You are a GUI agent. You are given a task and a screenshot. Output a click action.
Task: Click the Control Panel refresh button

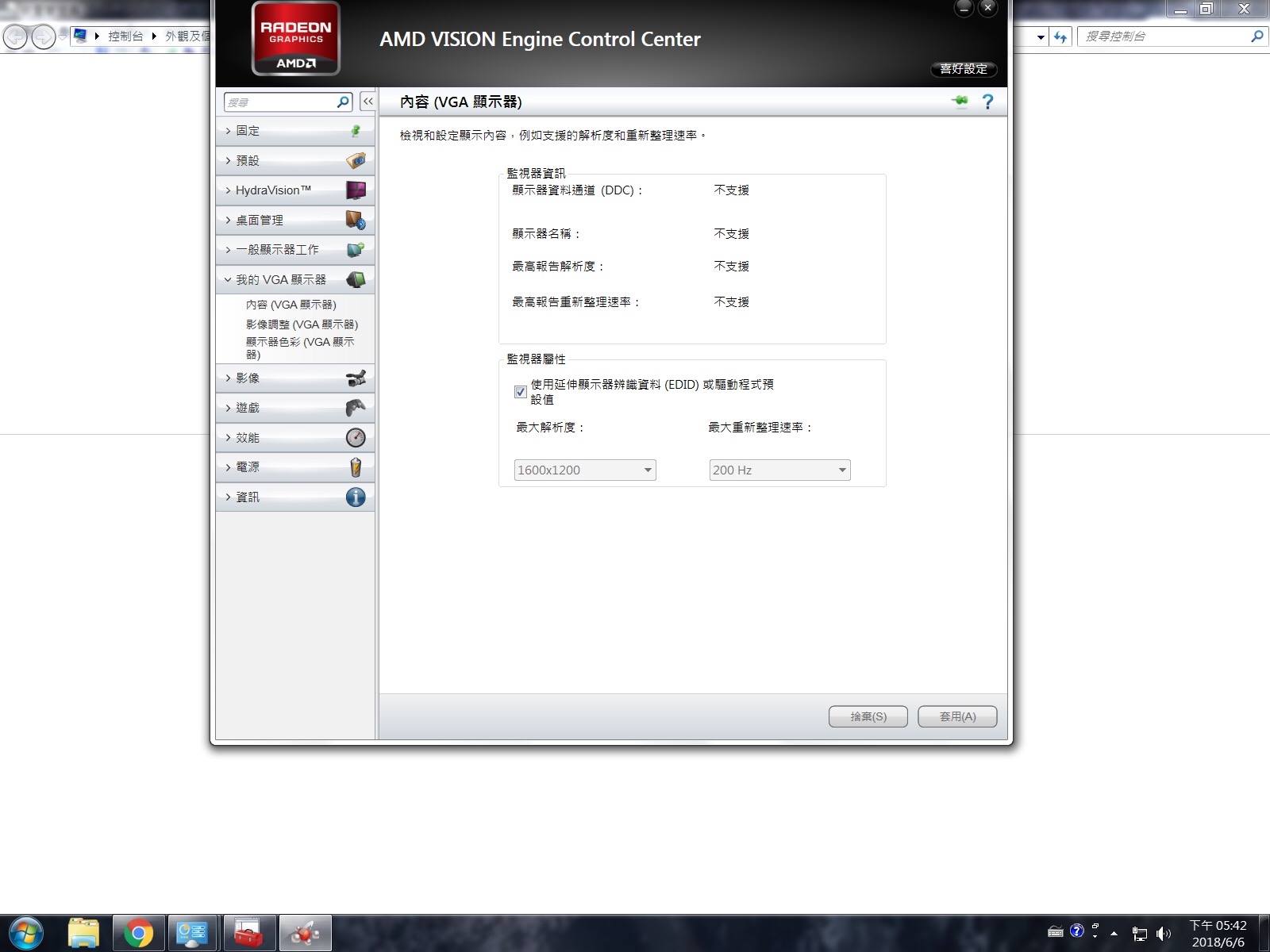(1060, 36)
